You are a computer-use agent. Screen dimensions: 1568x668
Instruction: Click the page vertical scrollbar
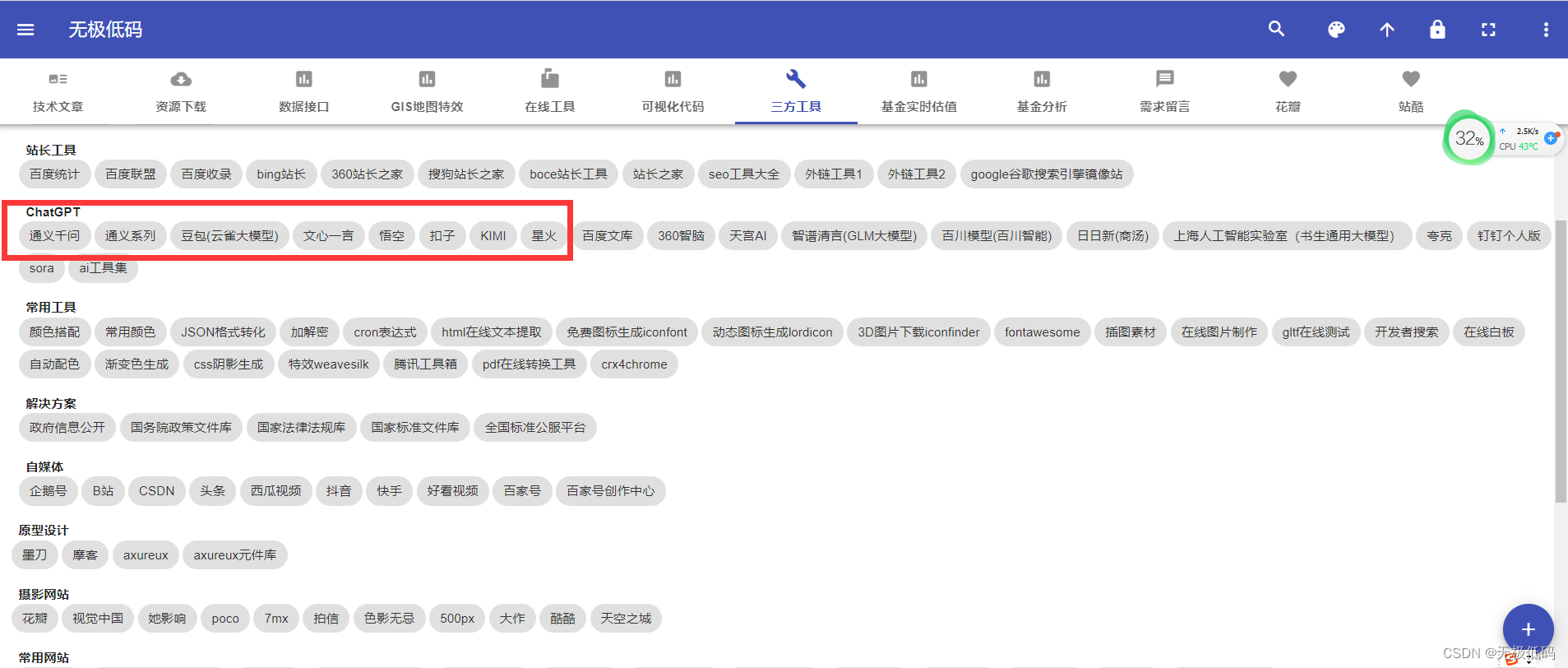click(x=1561, y=362)
